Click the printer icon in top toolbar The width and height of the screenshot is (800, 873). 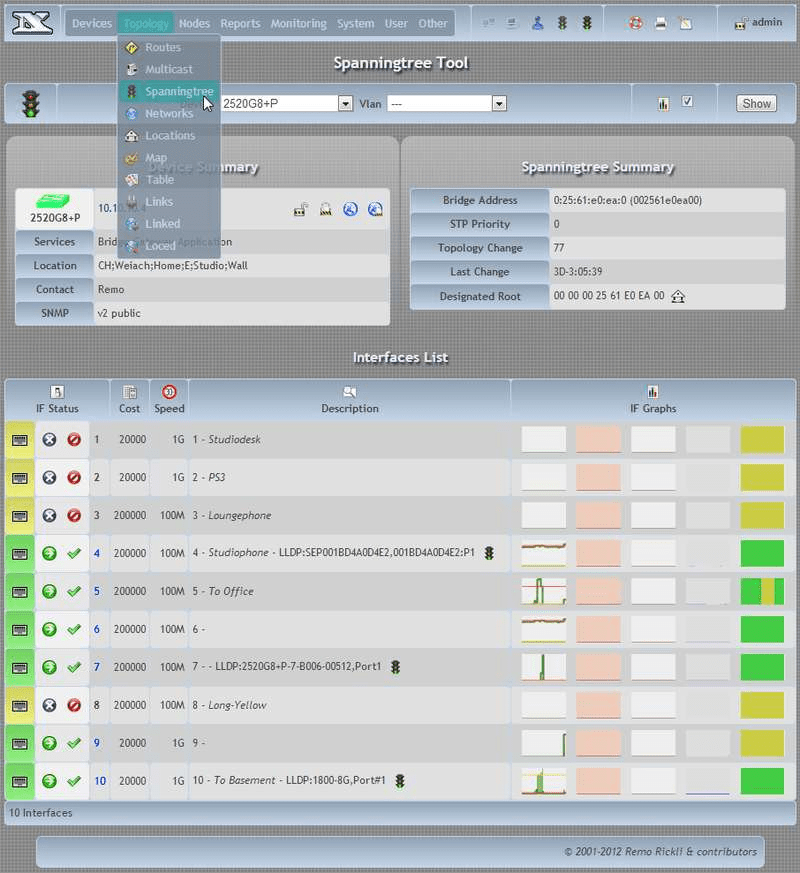click(661, 23)
